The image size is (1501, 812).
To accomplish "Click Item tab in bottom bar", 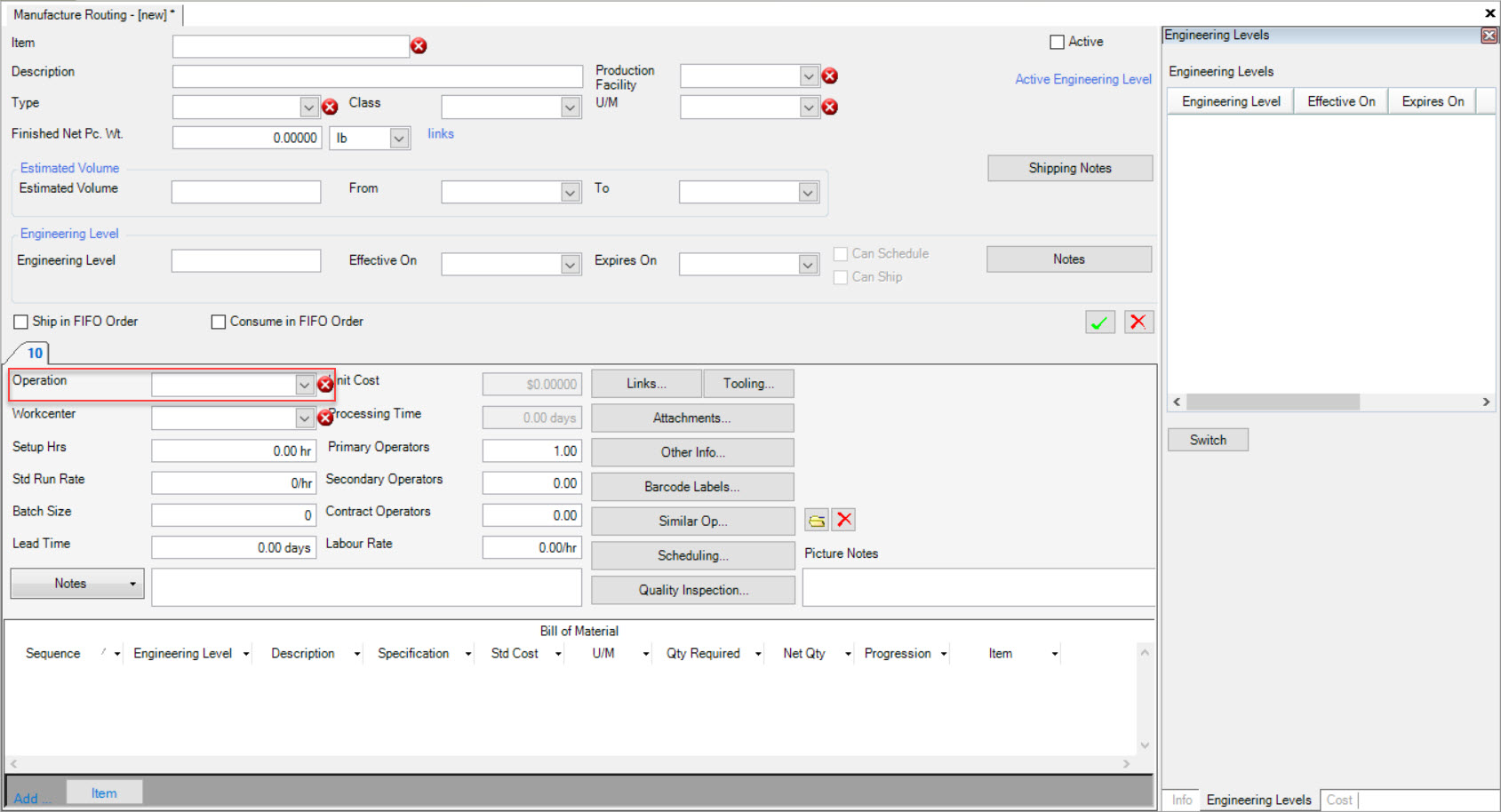I will [x=104, y=792].
